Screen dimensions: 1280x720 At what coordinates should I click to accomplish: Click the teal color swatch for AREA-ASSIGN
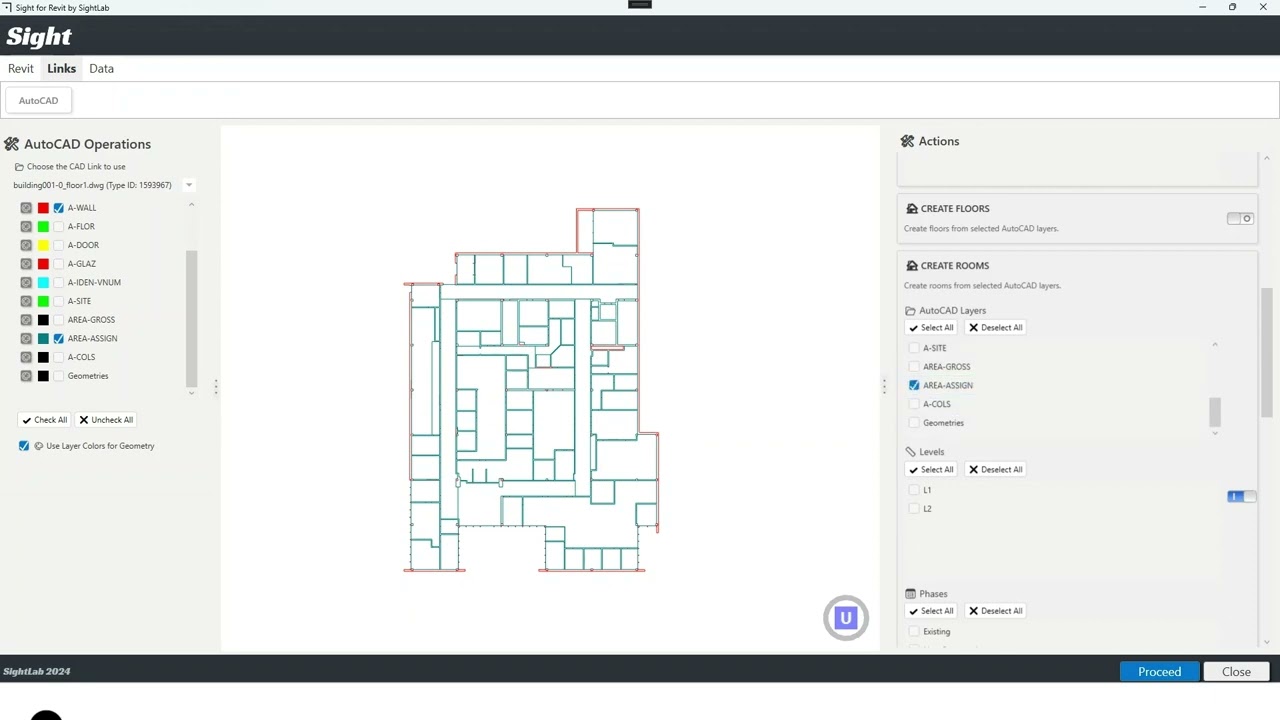point(43,339)
